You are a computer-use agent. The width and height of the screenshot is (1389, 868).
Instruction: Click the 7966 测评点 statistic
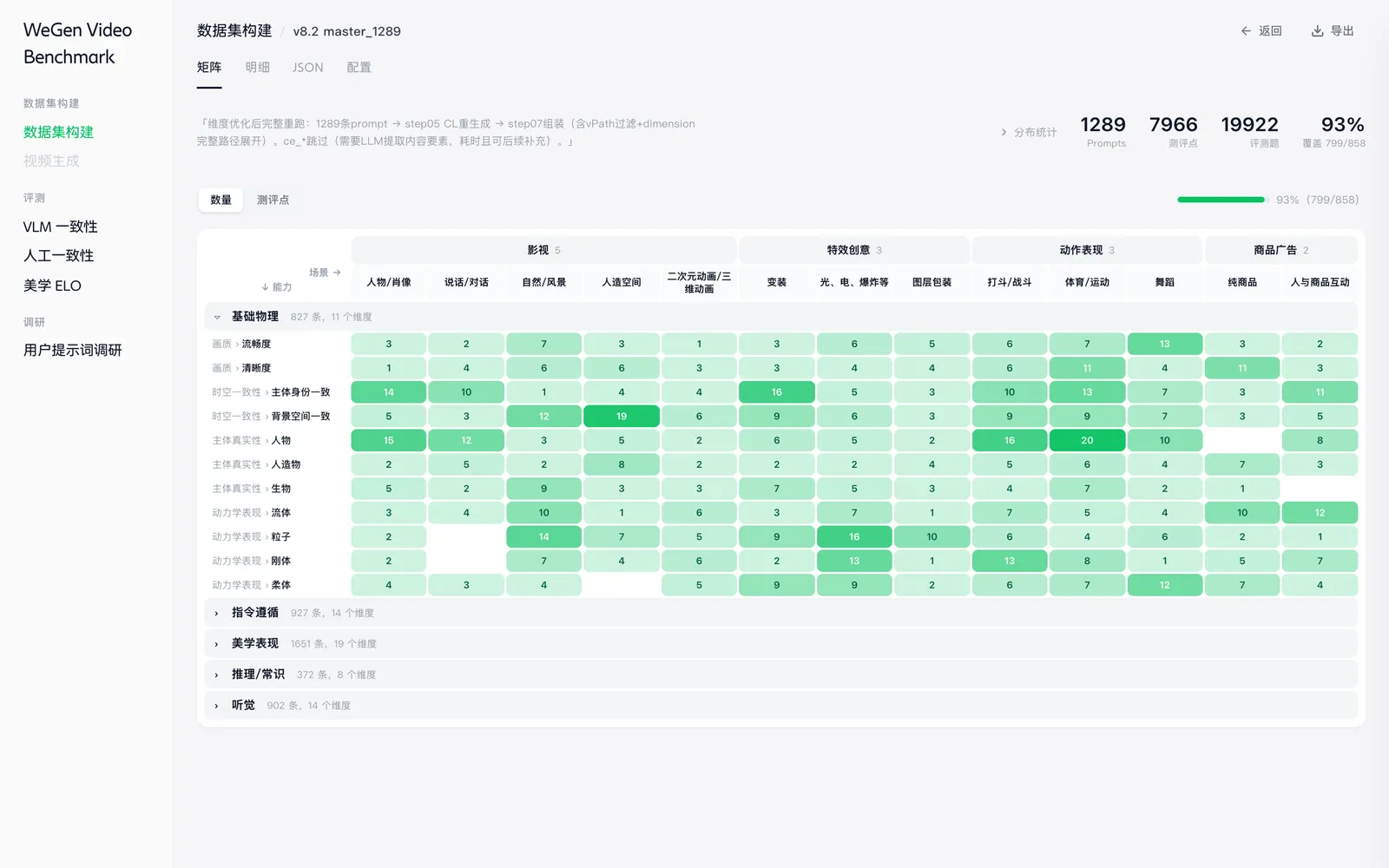[x=1175, y=132]
